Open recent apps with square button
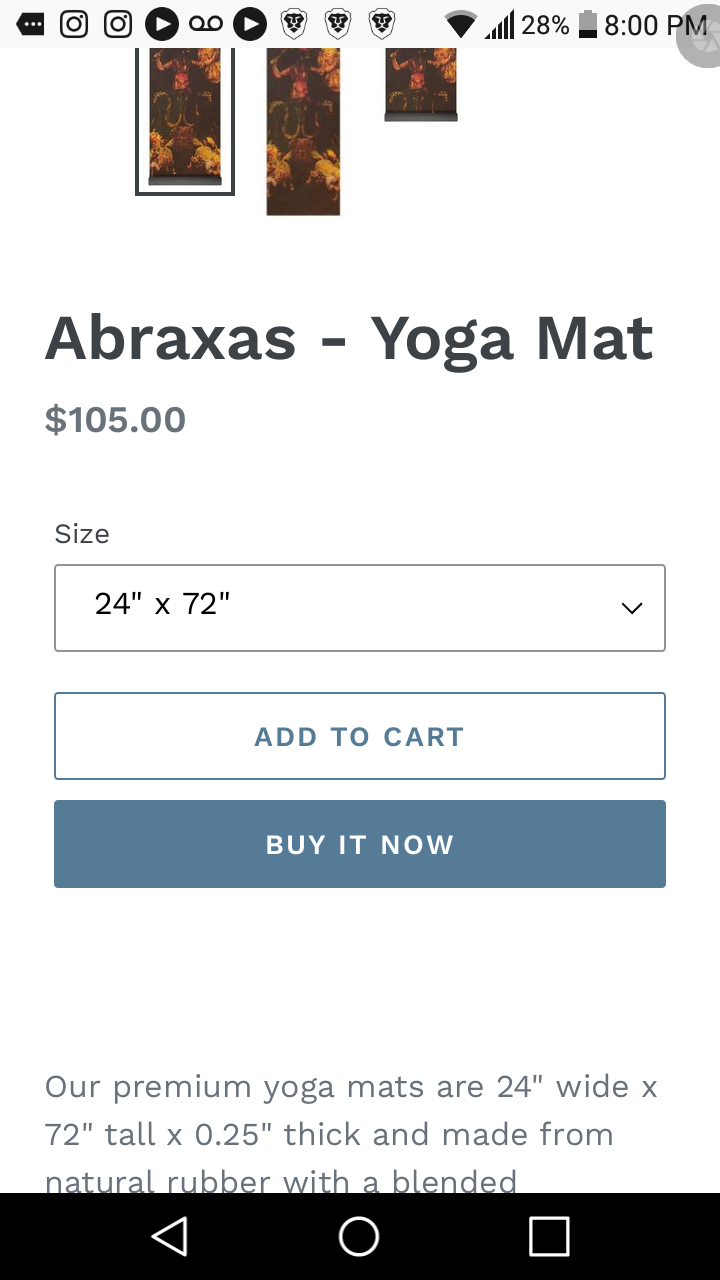The height and width of the screenshot is (1280, 720). pos(548,1236)
